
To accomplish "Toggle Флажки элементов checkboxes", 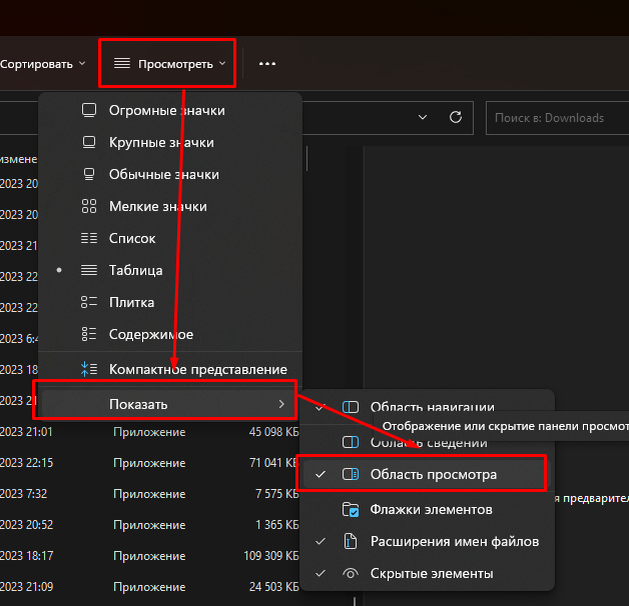I will pos(428,509).
